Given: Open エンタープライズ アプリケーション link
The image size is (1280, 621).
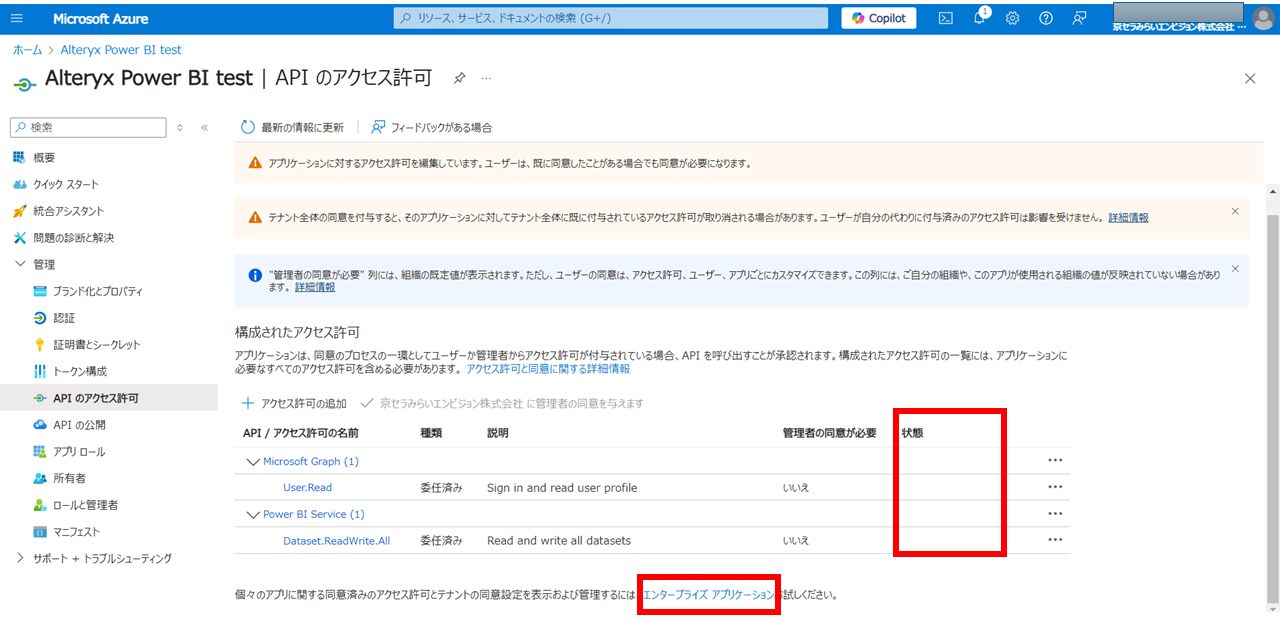Looking at the screenshot, I should coord(709,595).
